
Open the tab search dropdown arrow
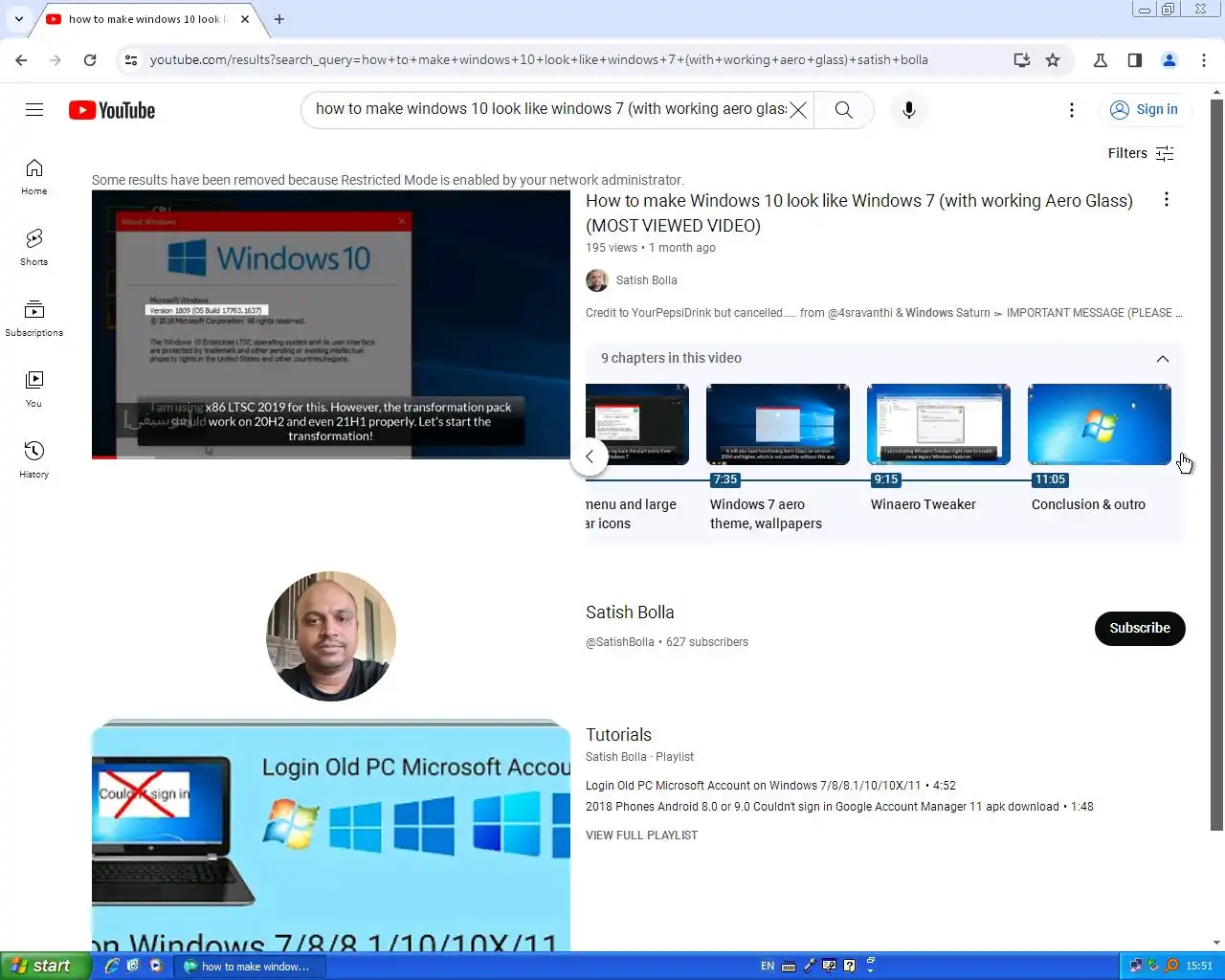click(18, 19)
